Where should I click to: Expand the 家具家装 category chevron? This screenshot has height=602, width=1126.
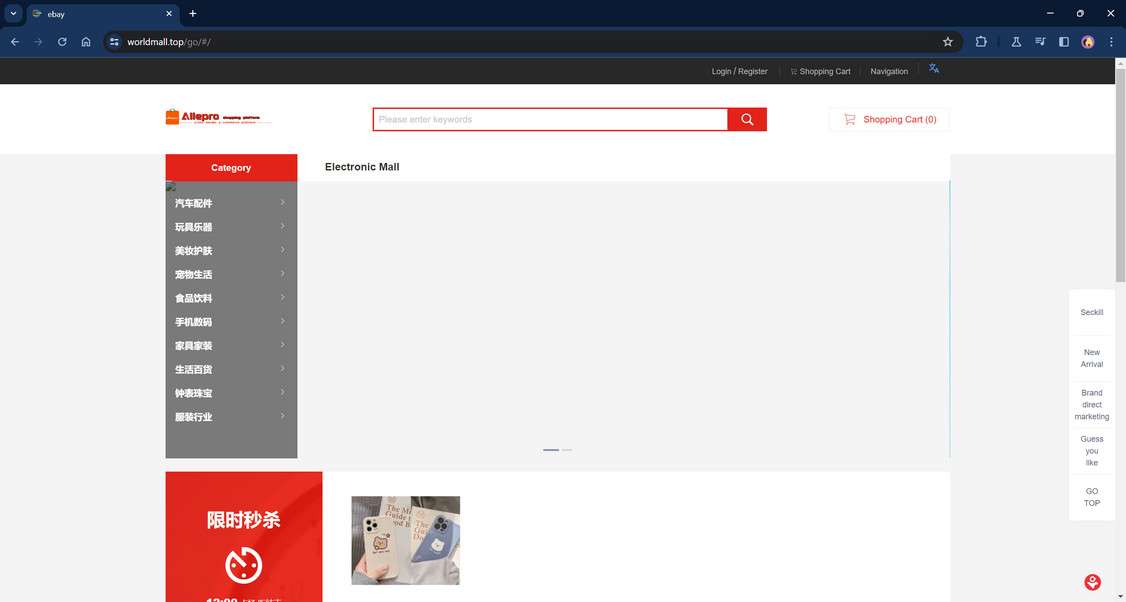[x=283, y=345]
